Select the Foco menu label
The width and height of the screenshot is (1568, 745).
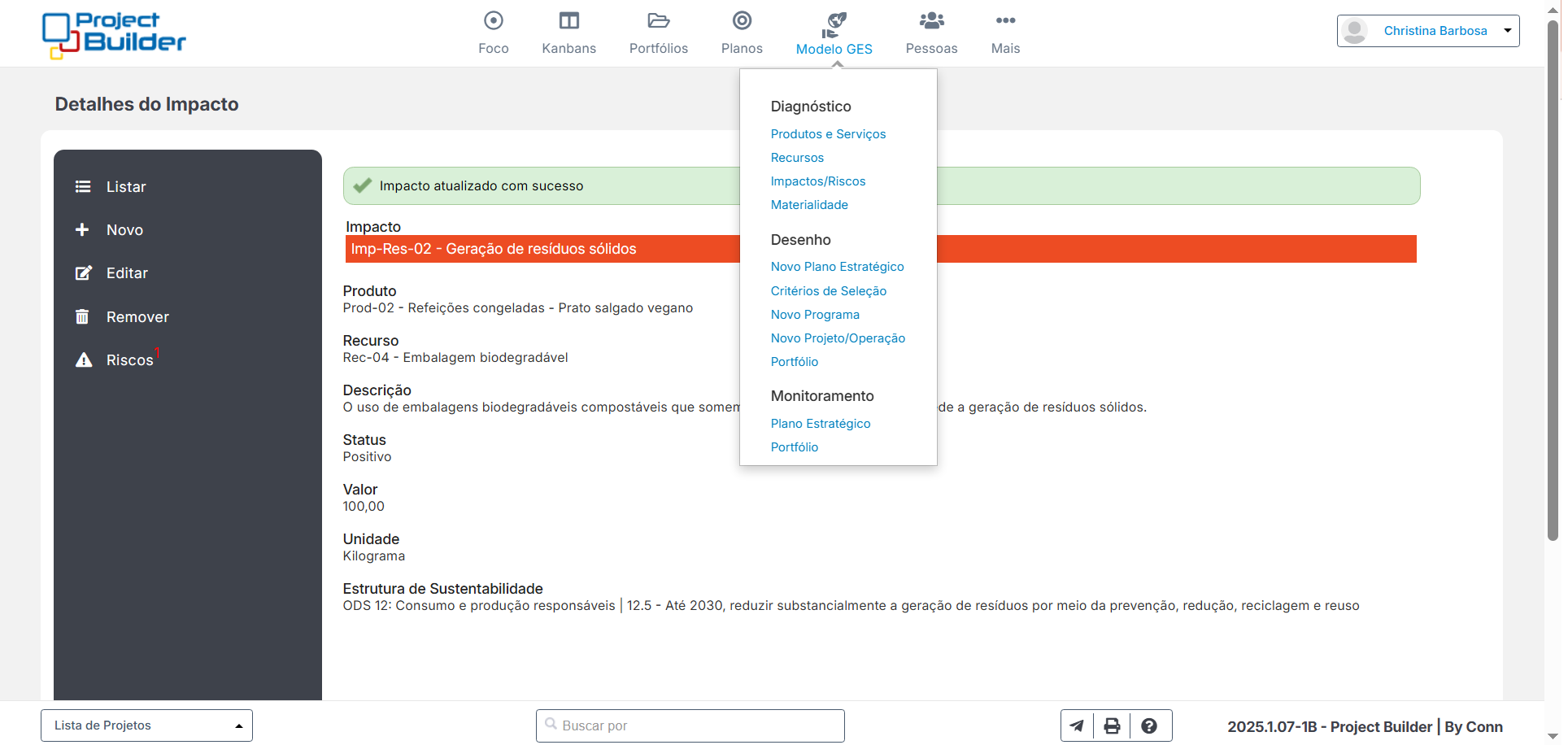pos(493,49)
